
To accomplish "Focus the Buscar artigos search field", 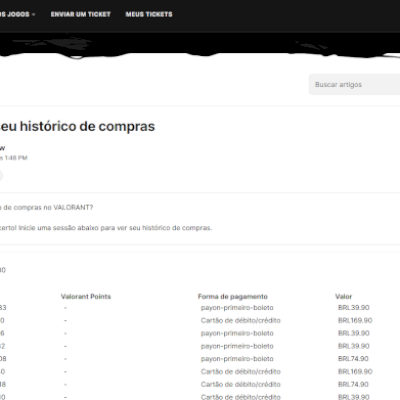I will point(354,85).
